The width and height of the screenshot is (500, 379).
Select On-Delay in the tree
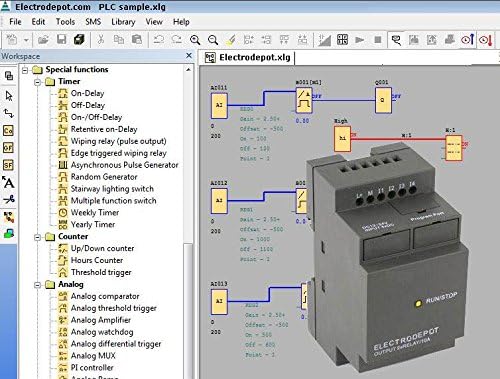pyautogui.click(x=87, y=93)
